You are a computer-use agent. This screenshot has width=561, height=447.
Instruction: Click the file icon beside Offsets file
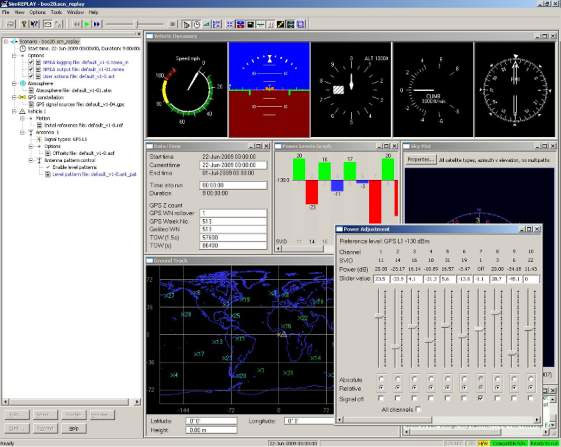(48, 153)
